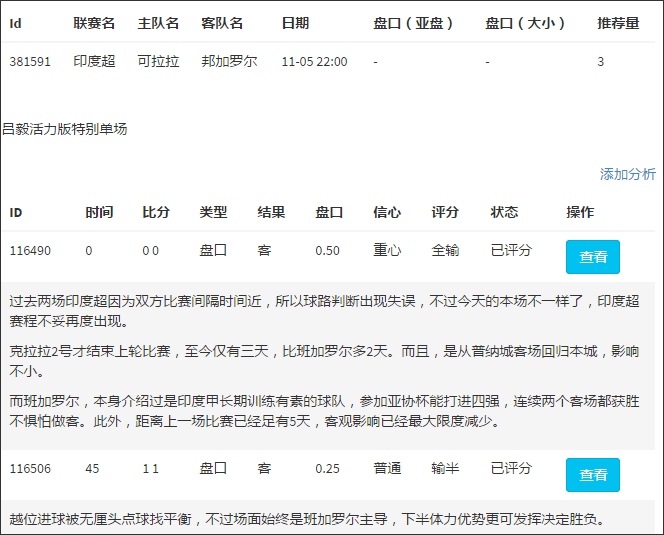Viewport: 664px width, 535px height.
Task: Click the 推荐量 value 3
Action: coord(600,62)
